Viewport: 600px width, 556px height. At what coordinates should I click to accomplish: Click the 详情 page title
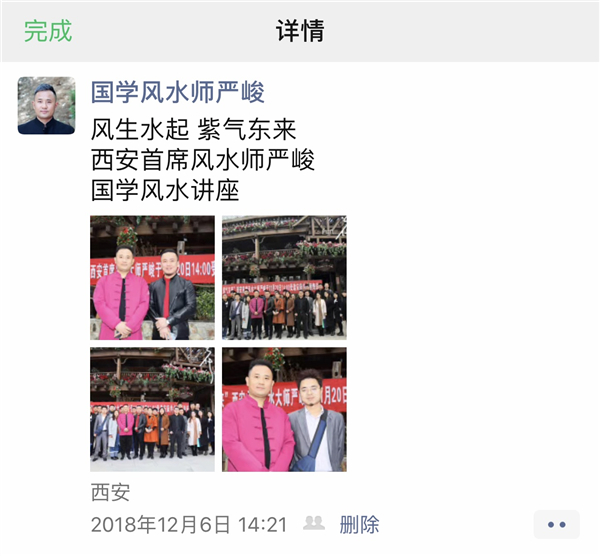tap(300, 31)
